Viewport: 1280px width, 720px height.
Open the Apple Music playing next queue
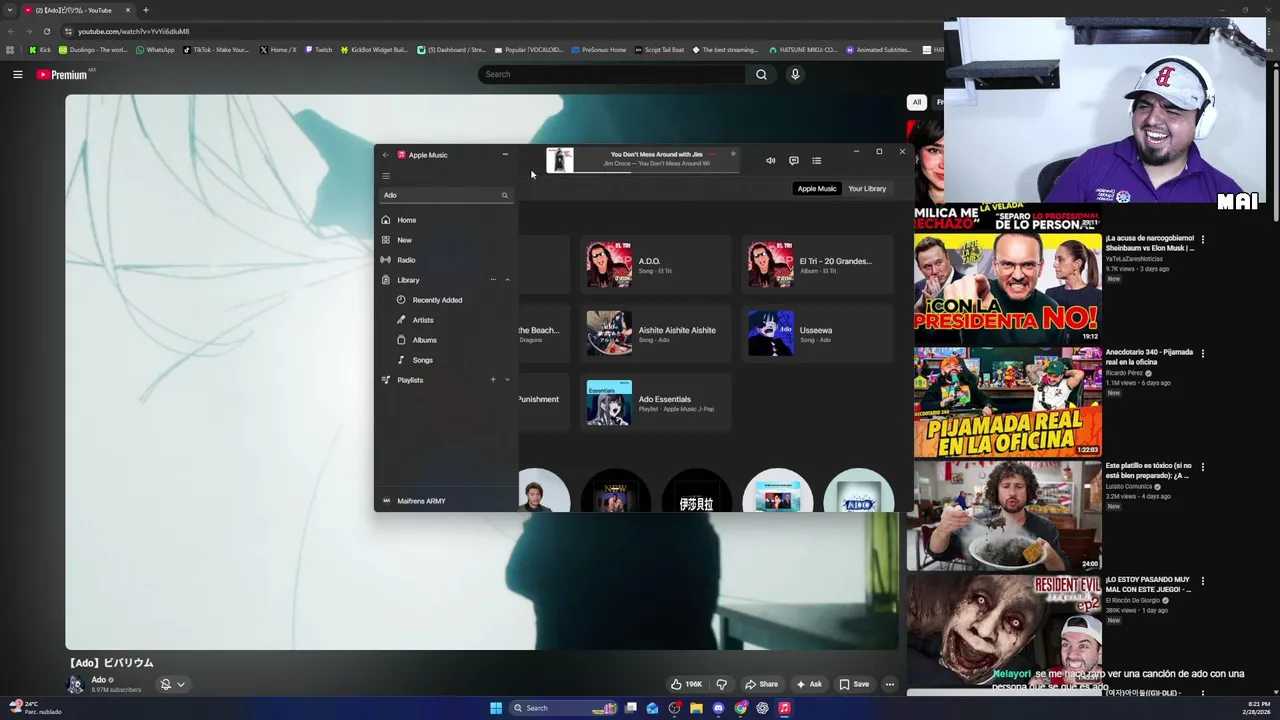coord(817,160)
